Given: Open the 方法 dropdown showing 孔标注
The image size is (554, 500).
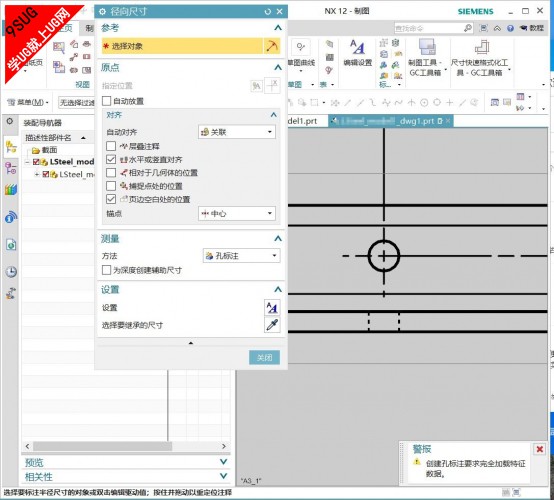Looking at the screenshot, I should coord(242,255).
